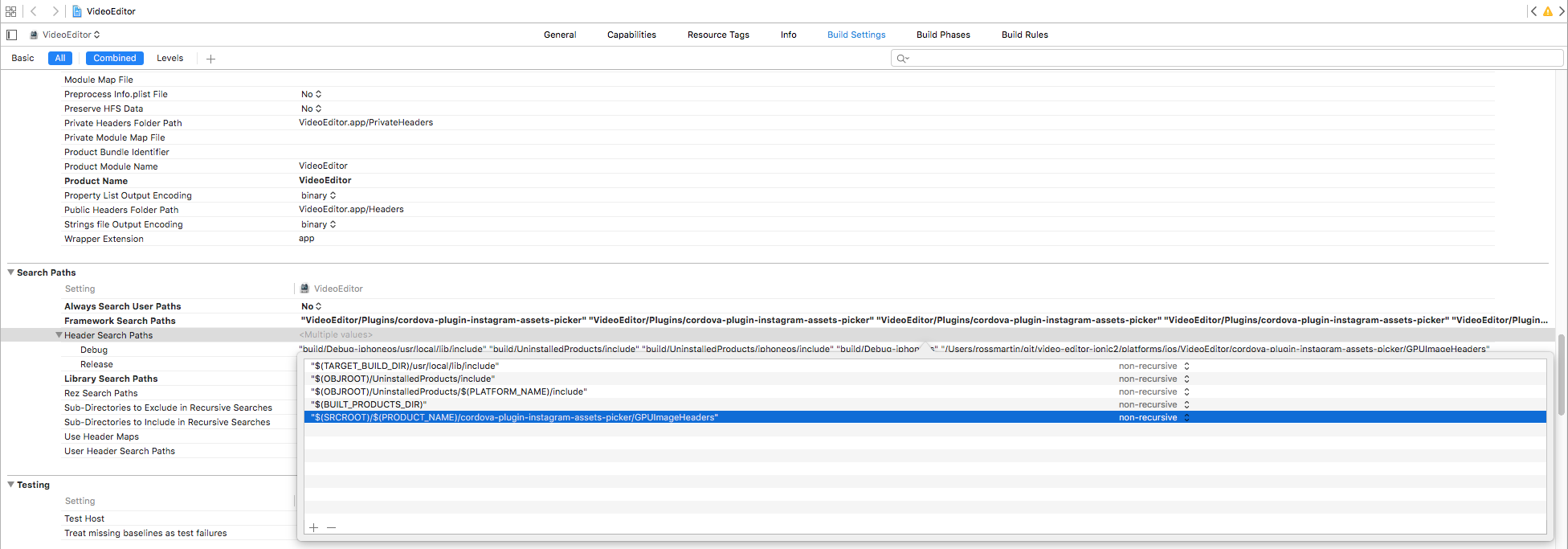Select the Release header search paths row
Viewport: 1568px width, 549px height.
coord(96,364)
